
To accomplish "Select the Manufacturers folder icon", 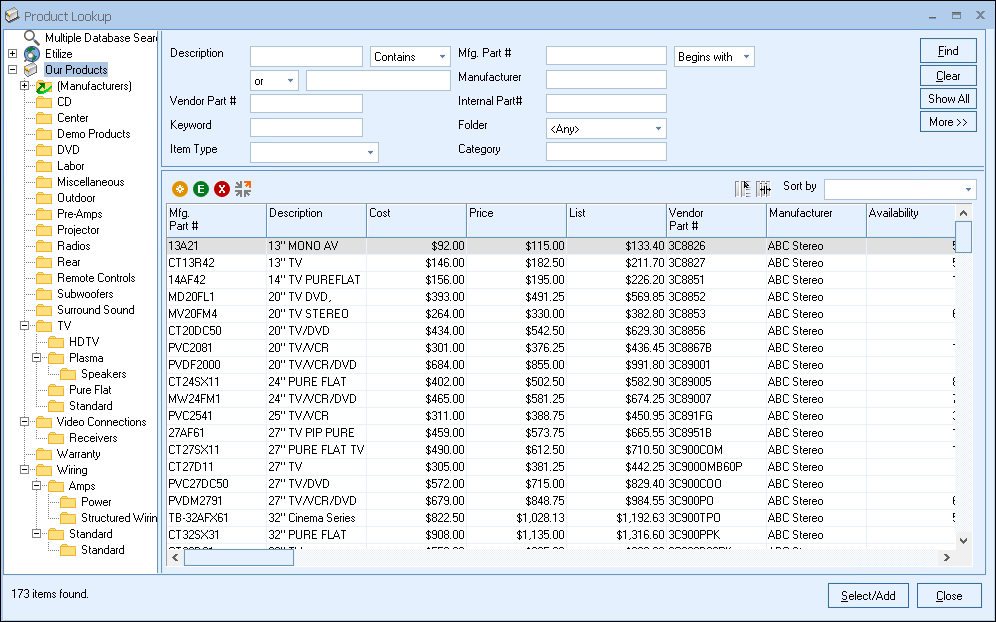I will [44, 87].
